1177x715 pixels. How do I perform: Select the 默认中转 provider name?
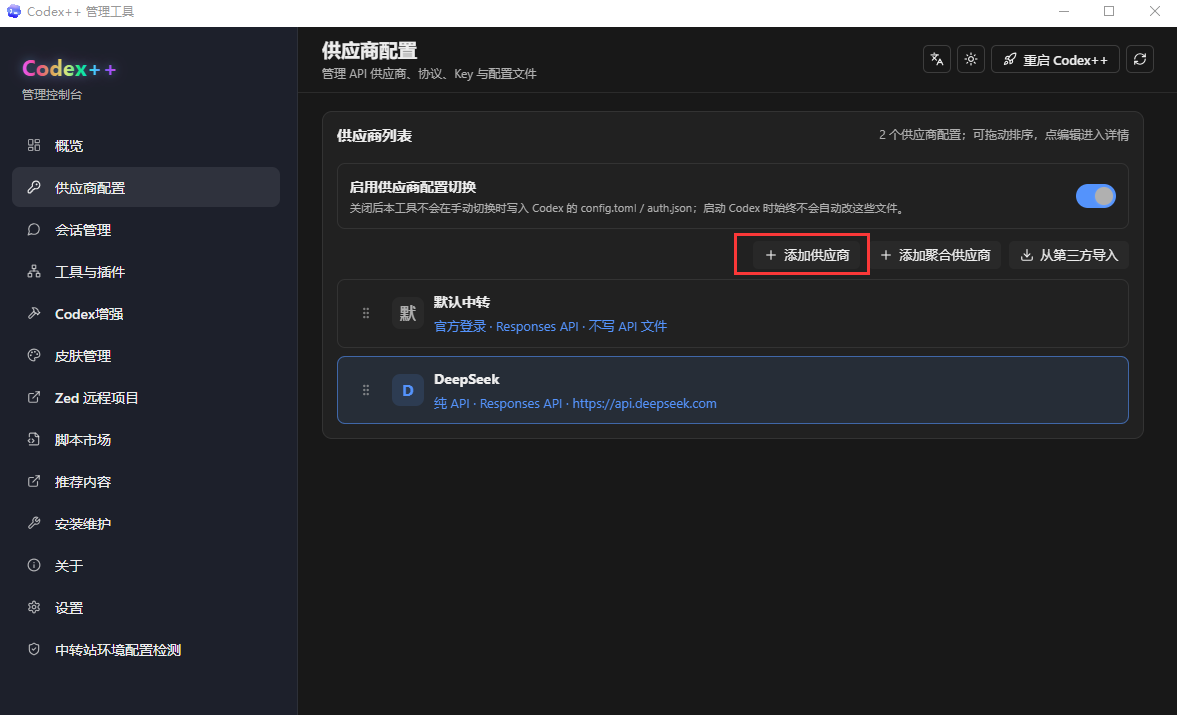tap(462, 302)
